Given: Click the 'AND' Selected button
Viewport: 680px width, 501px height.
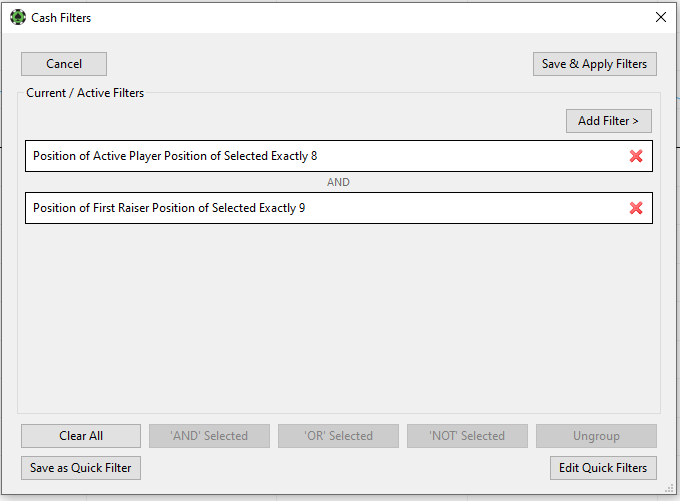Looking at the screenshot, I should coord(209,436).
